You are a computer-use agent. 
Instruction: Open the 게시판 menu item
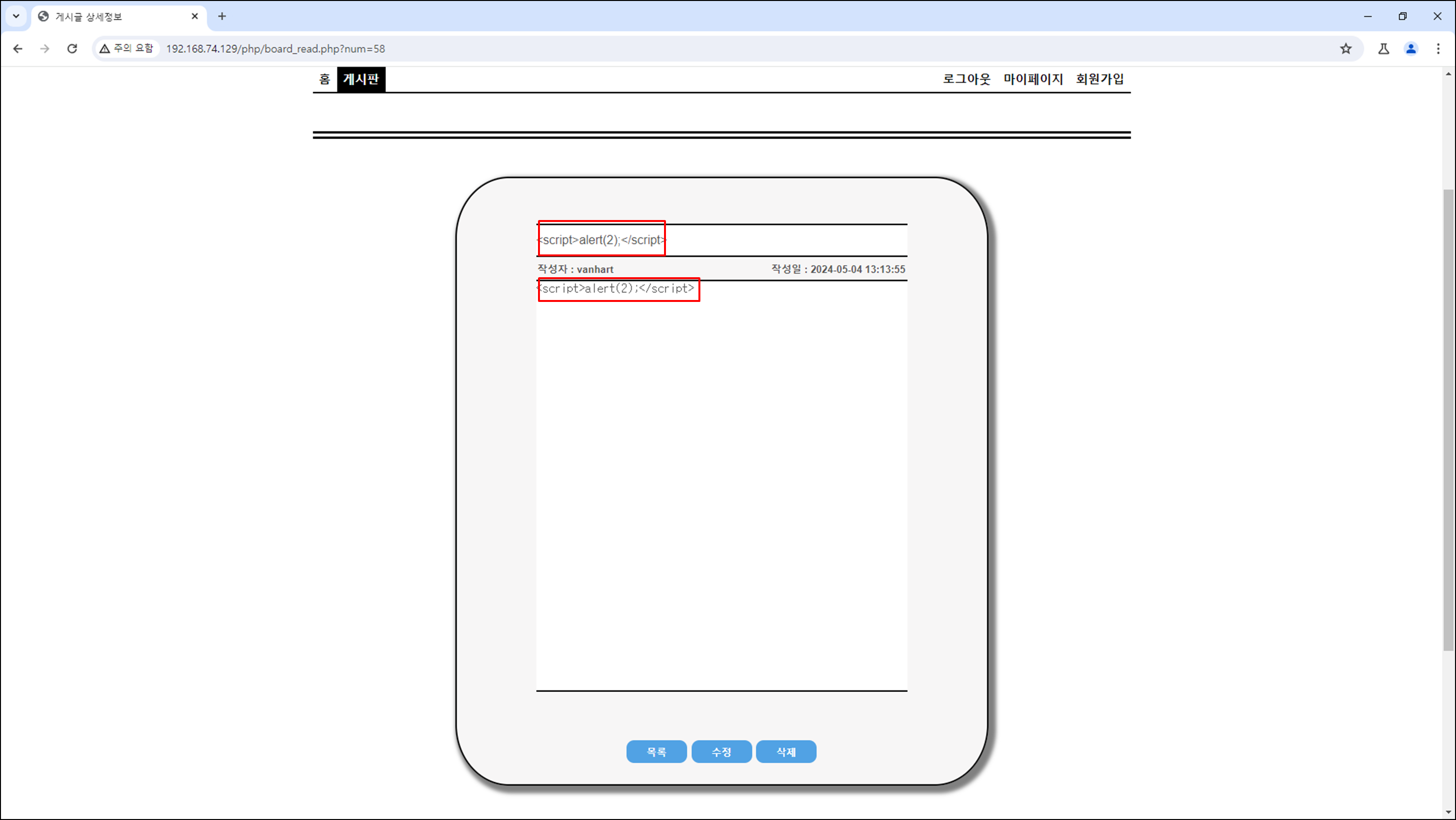pyautogui.click(x=361, y=79)
